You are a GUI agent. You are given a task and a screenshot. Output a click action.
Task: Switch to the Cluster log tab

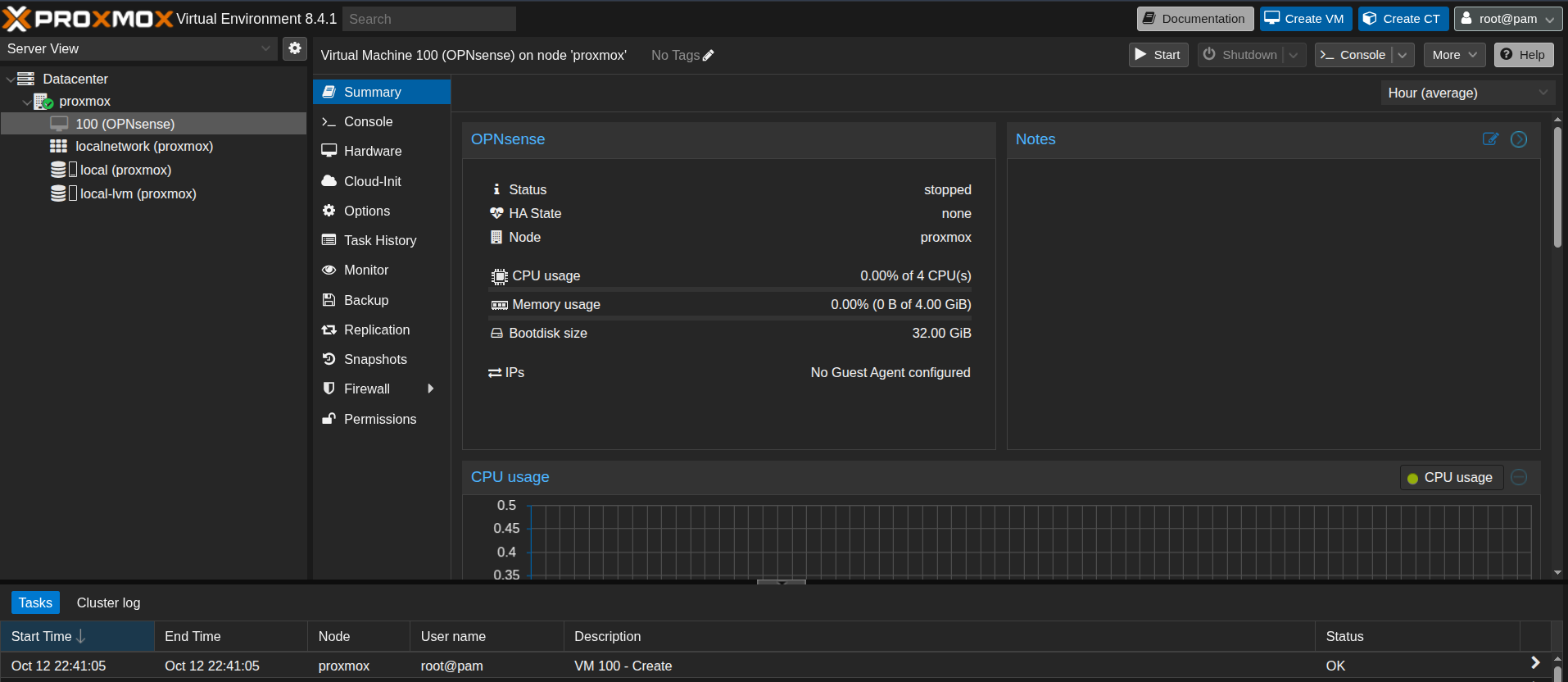[x=108, y=602]
